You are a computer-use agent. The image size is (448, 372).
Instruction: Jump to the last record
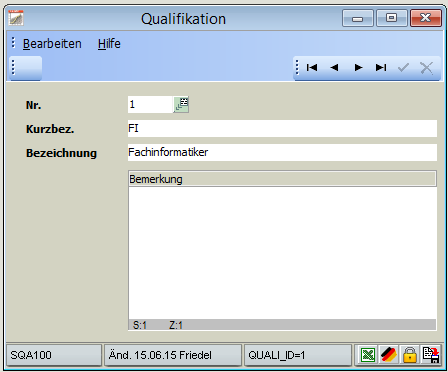click(381, 68)
